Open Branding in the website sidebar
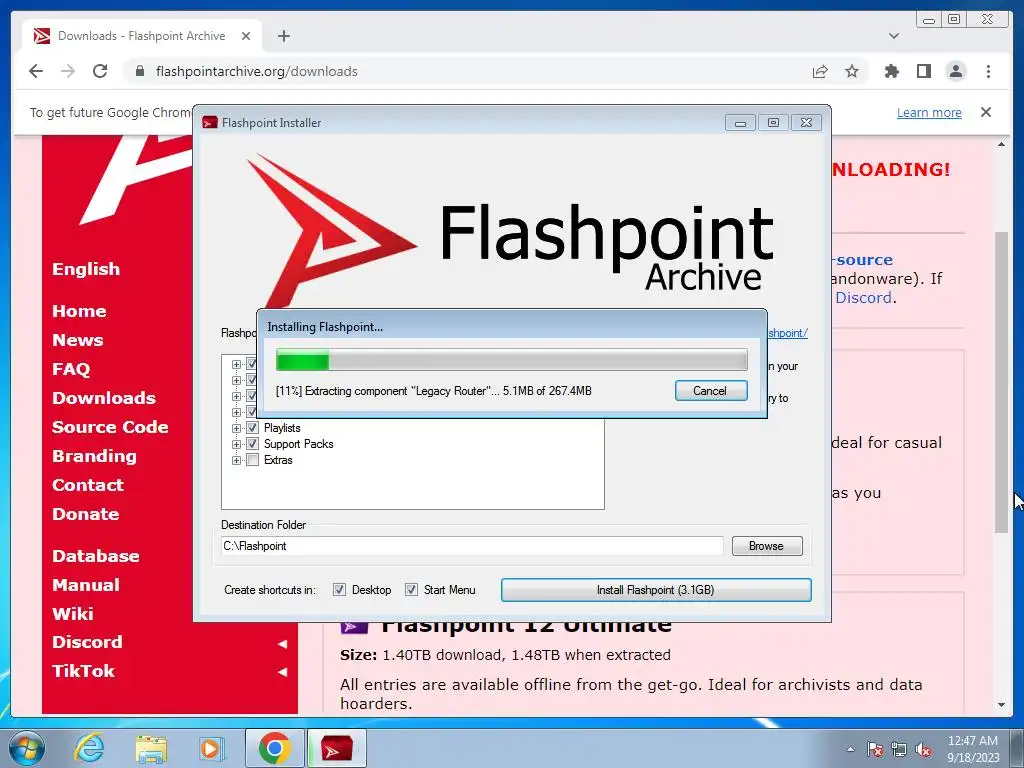The width and height of the screenshot is (1024, 768). (x=95, y=456)
